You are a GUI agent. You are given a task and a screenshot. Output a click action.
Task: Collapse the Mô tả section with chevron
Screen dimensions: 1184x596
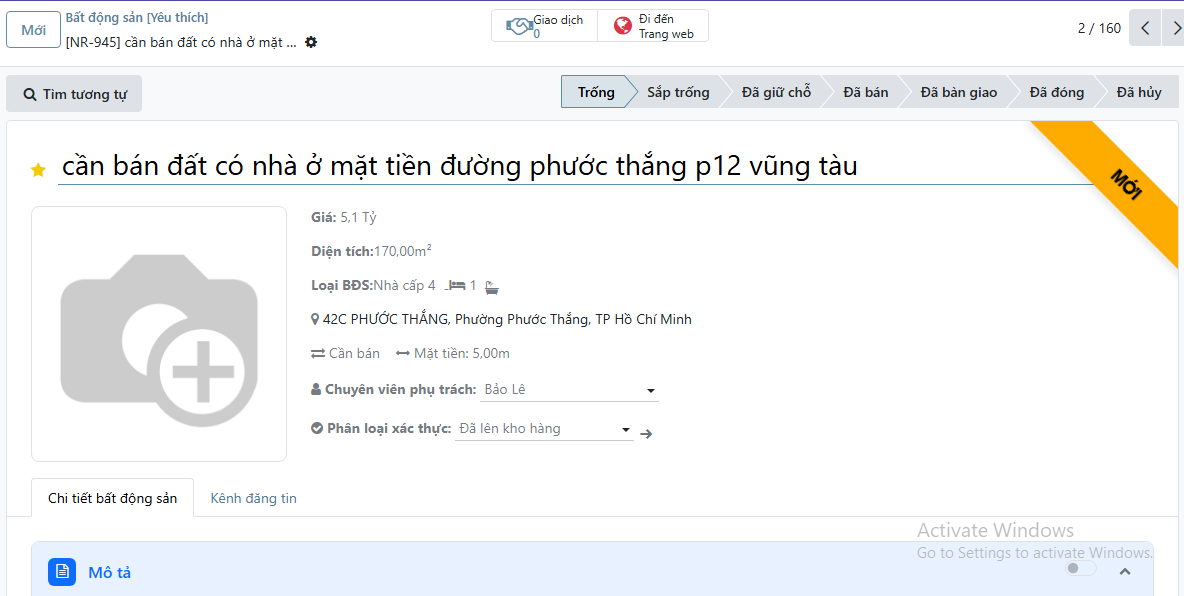tap(1124, 572)
